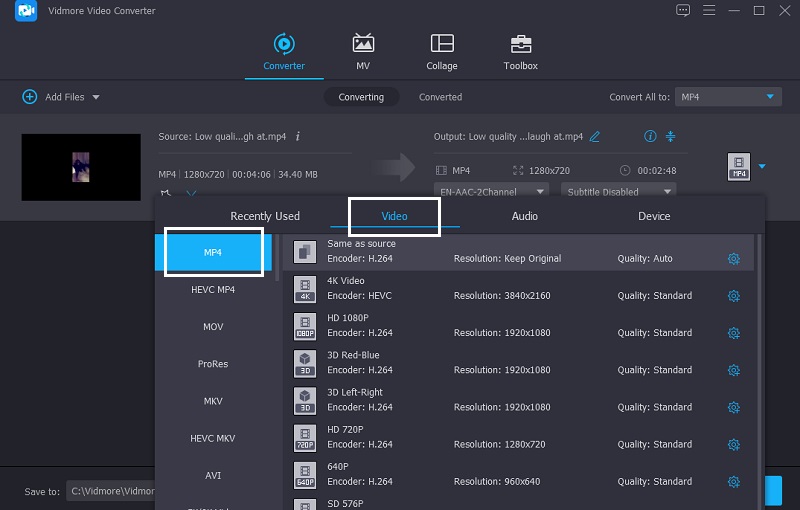The image size is (800, 510).
Task: Click the pencil icon to rename output
Action: pyautogui.click(x=595, y=136)
